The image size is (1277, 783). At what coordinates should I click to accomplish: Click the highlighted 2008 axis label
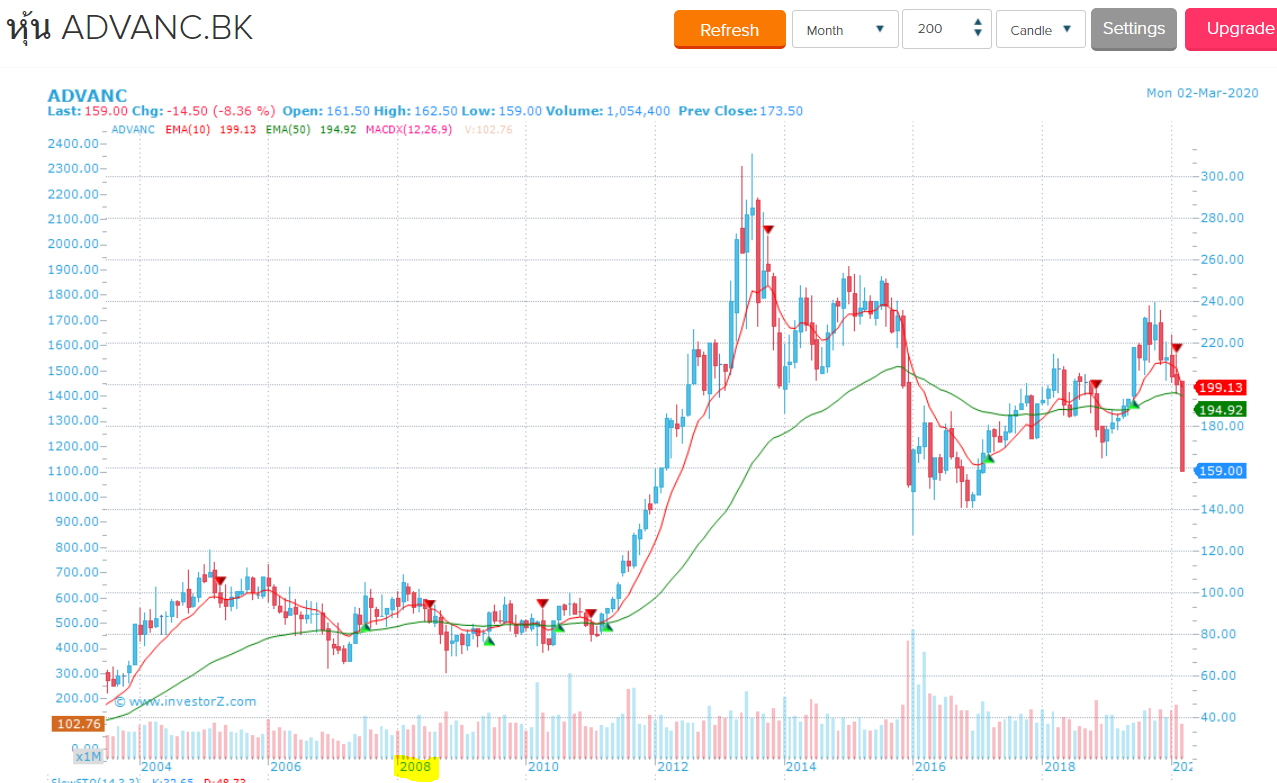415,767
